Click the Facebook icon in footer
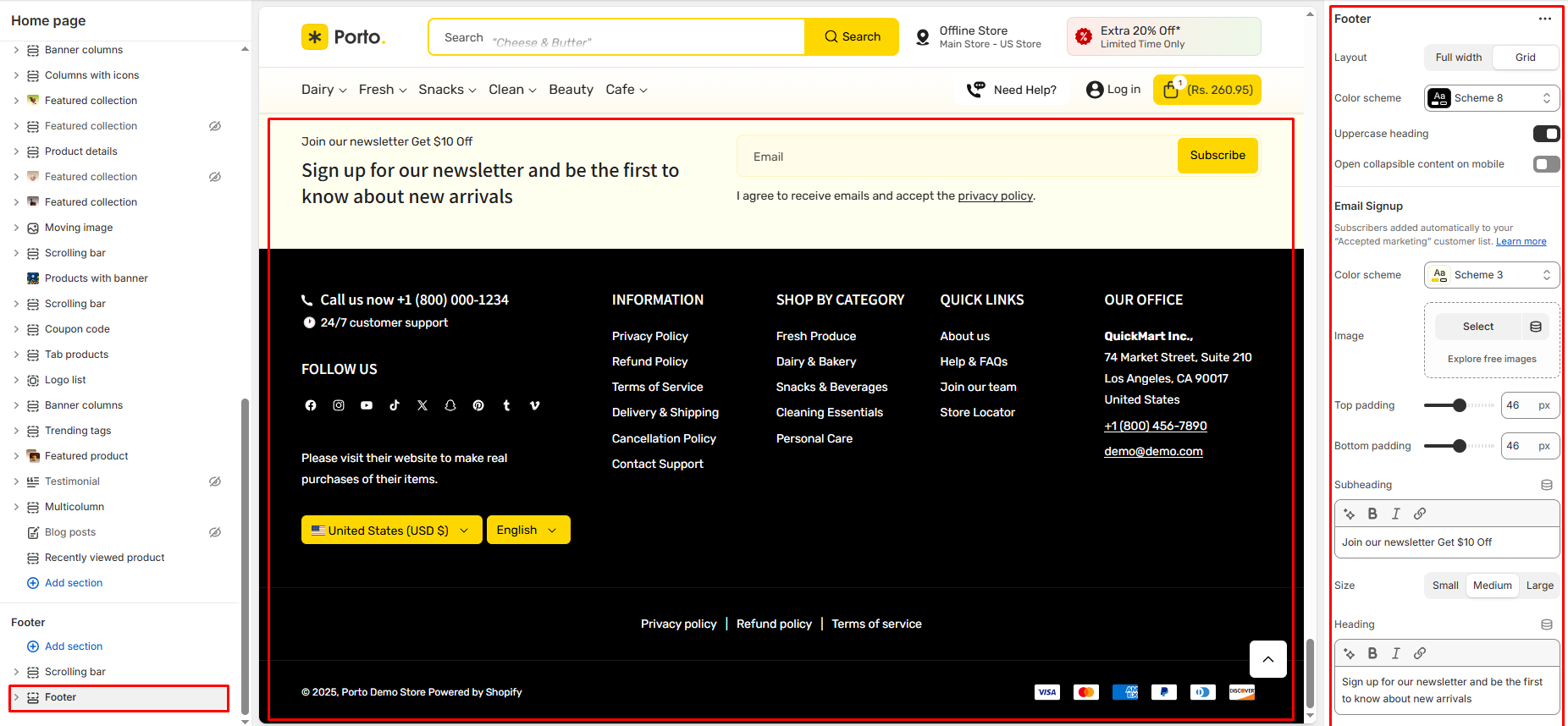 coord(311,405)
